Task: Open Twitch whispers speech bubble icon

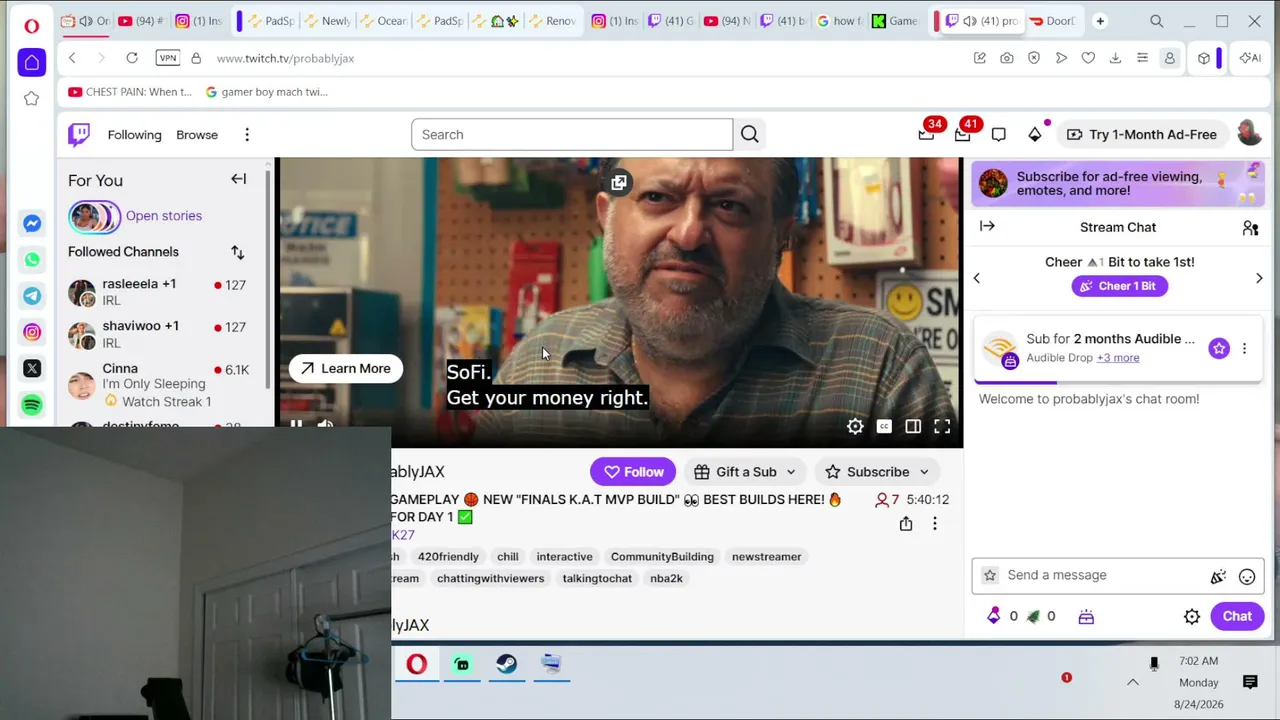Action: click(x=998, y=134)
